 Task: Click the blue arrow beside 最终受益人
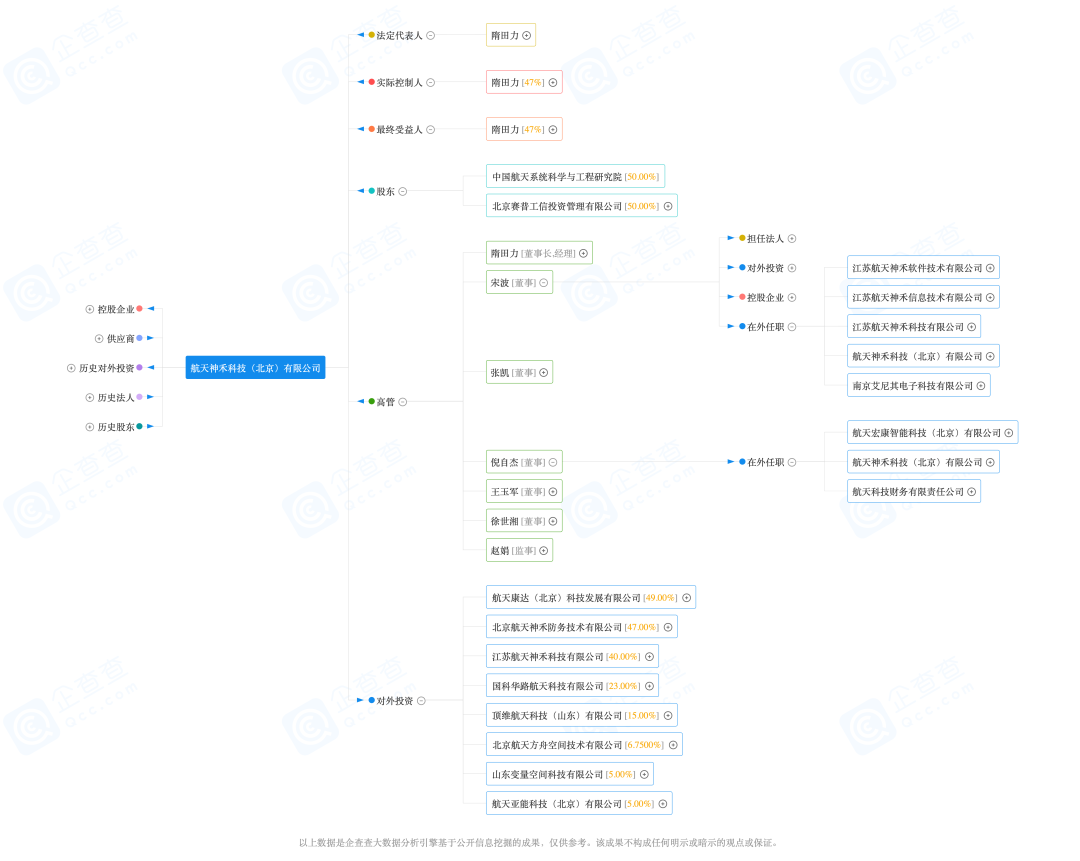point(361,129)
